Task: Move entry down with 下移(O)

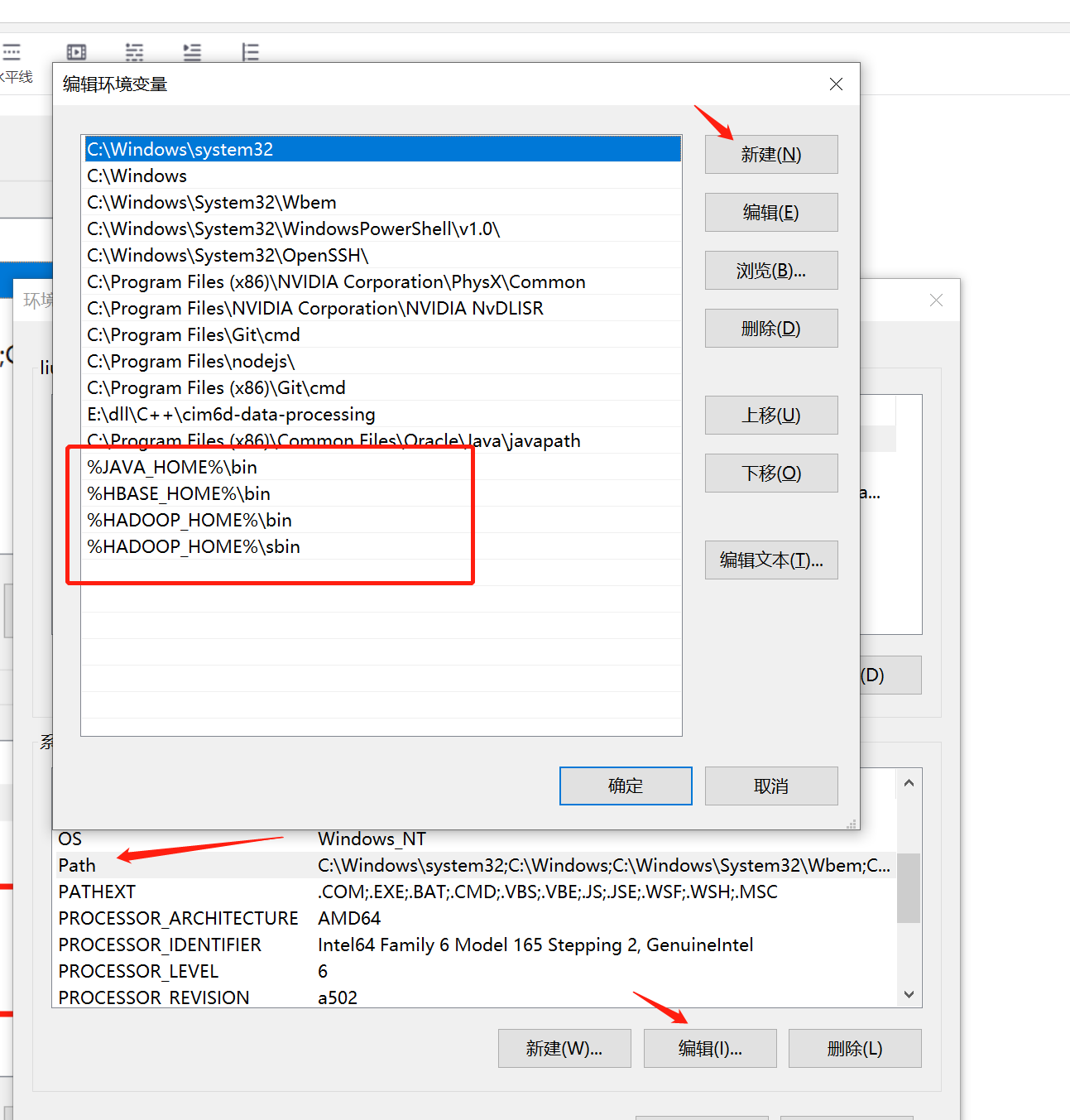Action: coord(770,473)
